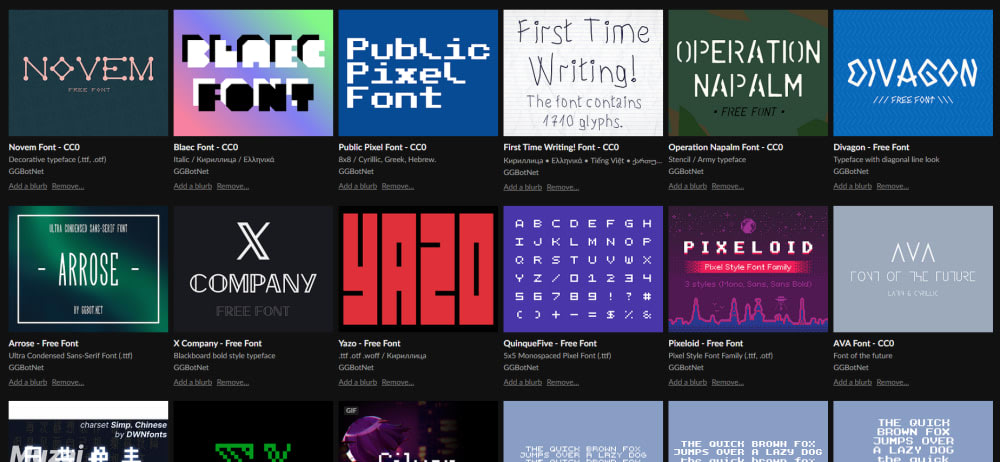The width and height of the screenshot is (1000, 462).
Task: Open the green pixel logo thumbnail
Action: tap(253, 431)
